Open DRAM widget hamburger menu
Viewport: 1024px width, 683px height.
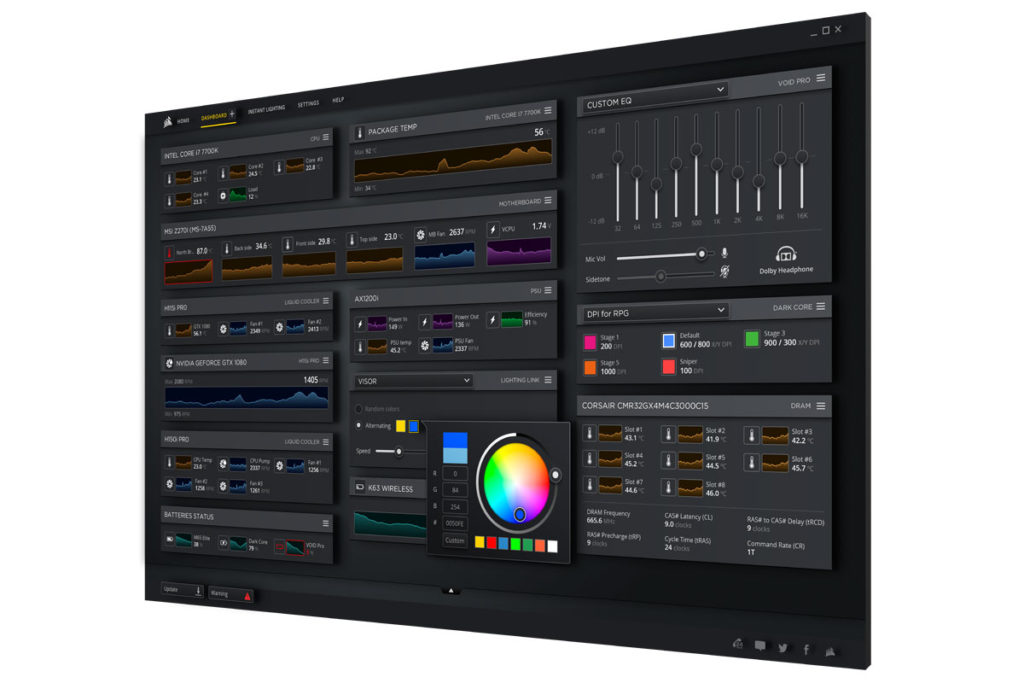point(821,406)
